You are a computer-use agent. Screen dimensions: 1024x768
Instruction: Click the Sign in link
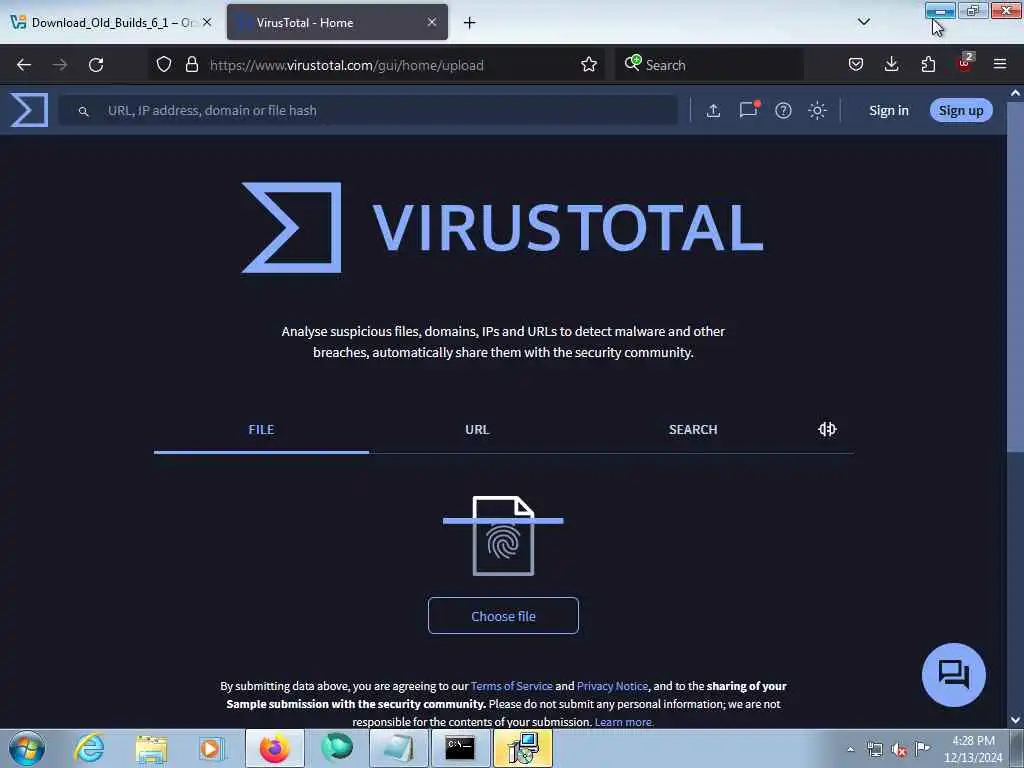888,110
